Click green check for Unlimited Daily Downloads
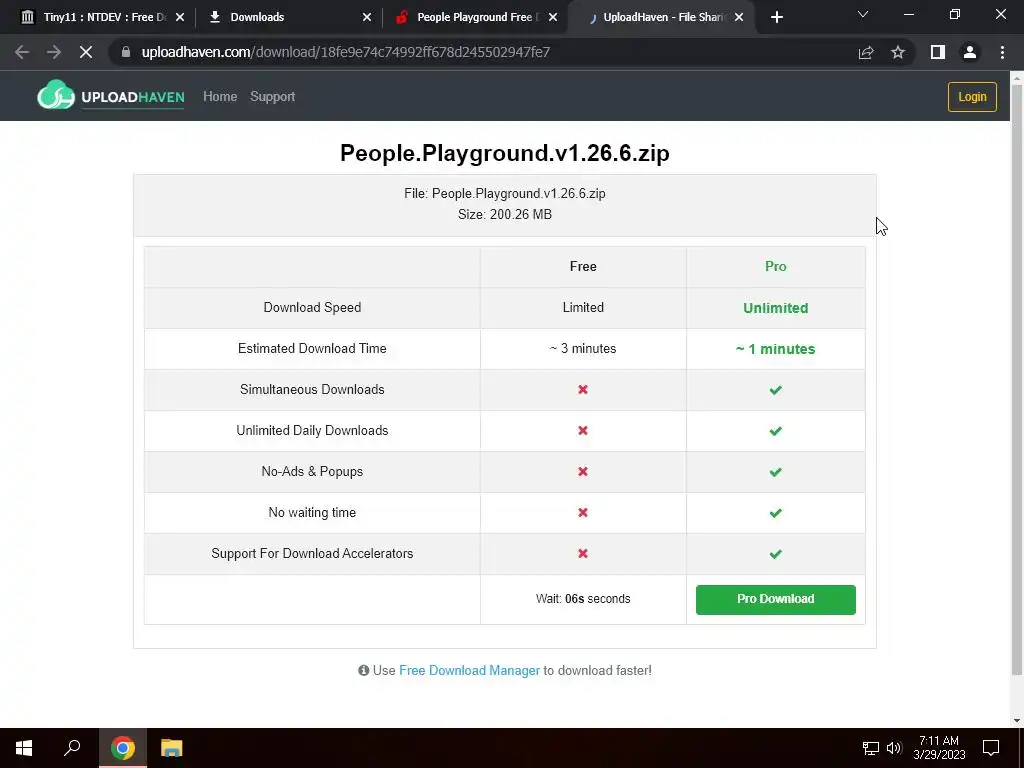 click(776, 431)
